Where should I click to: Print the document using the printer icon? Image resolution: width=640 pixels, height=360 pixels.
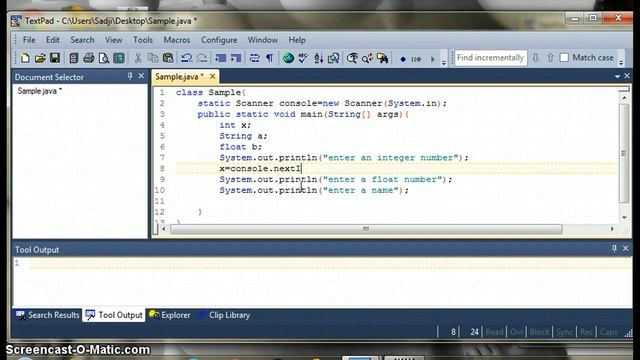coord(89,58)
